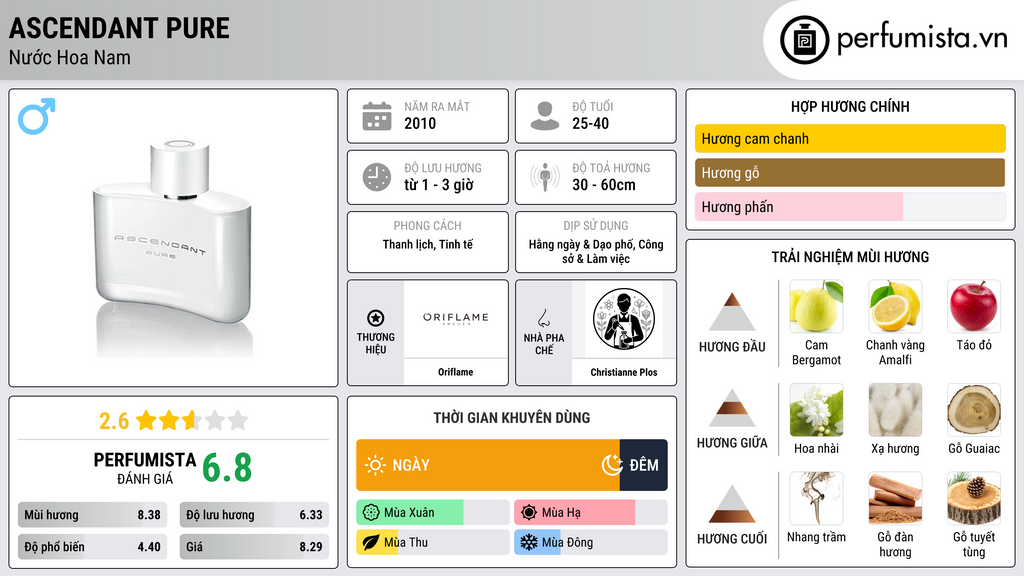Click the launch year 2010 value
Image resolution: width=1024 pixels, height=576 pixels.
tap(420, 123)
